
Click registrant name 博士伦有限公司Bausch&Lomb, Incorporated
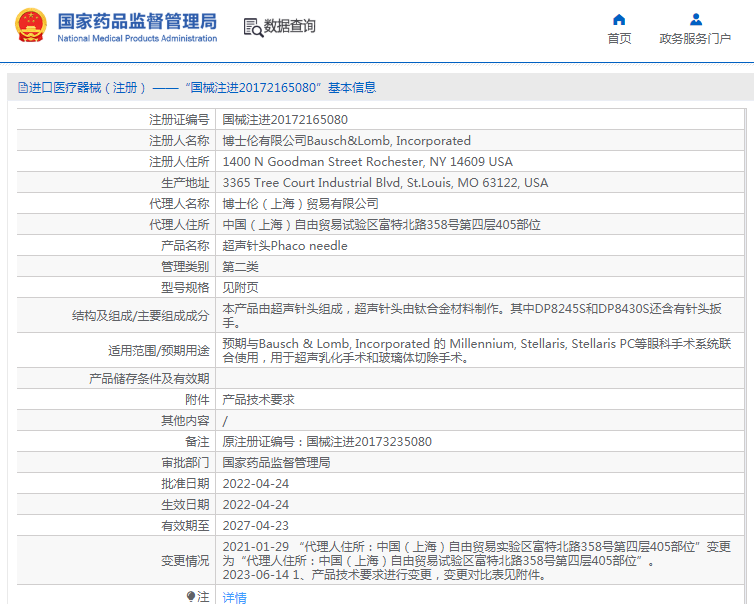tap(346, 141)
